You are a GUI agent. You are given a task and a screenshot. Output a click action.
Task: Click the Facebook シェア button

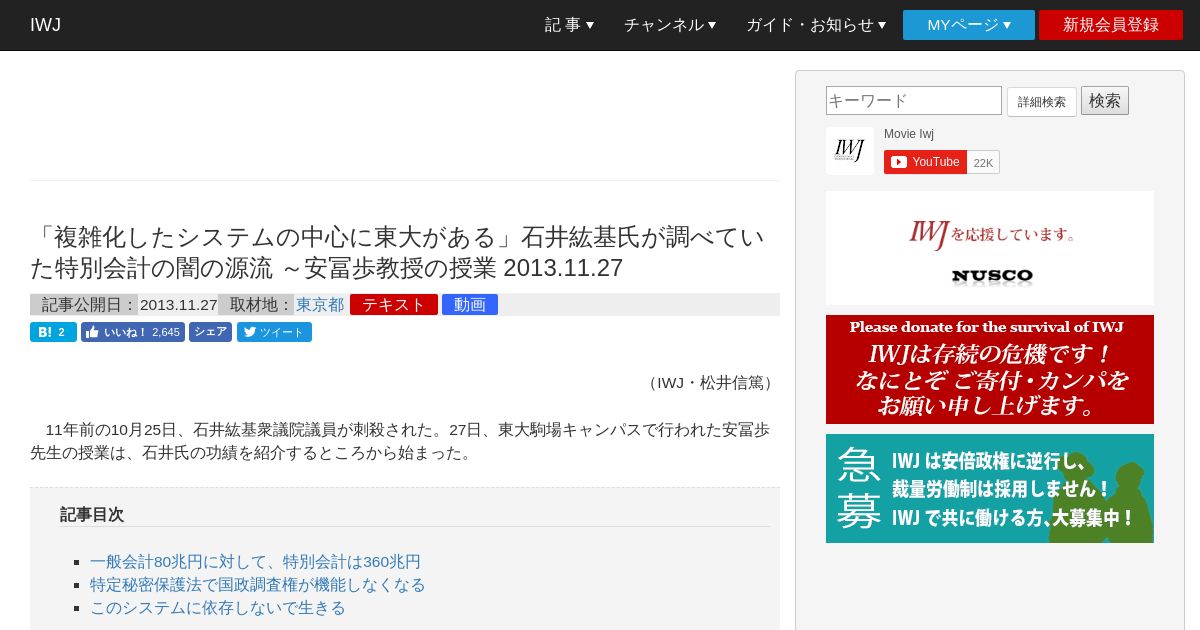coord(210,332)
